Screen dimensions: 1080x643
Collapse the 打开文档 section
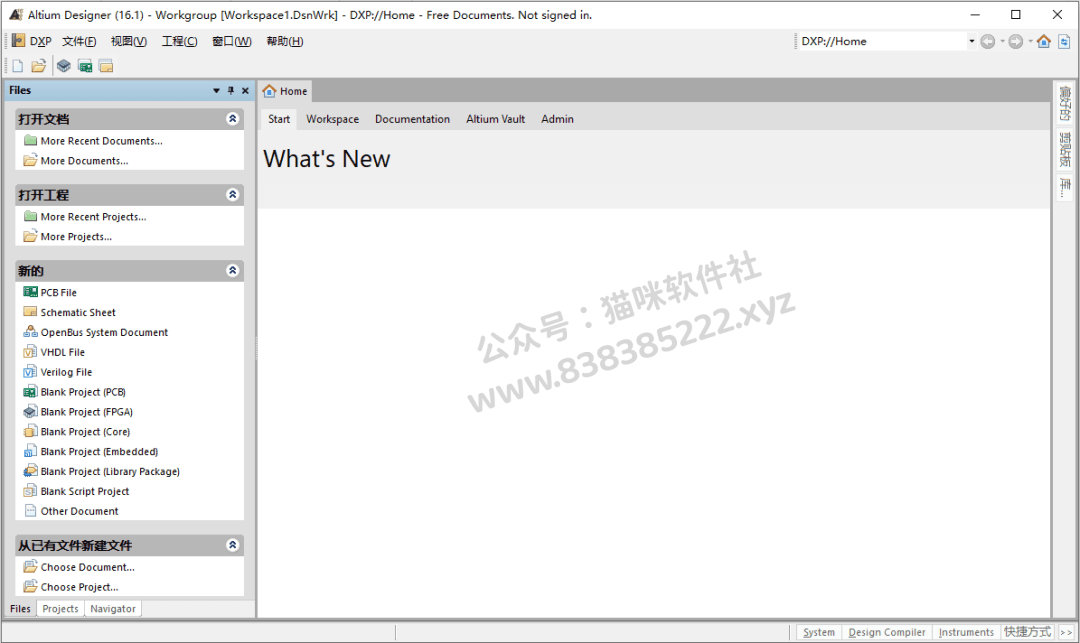pyautogui.click(x=233, y=118)
